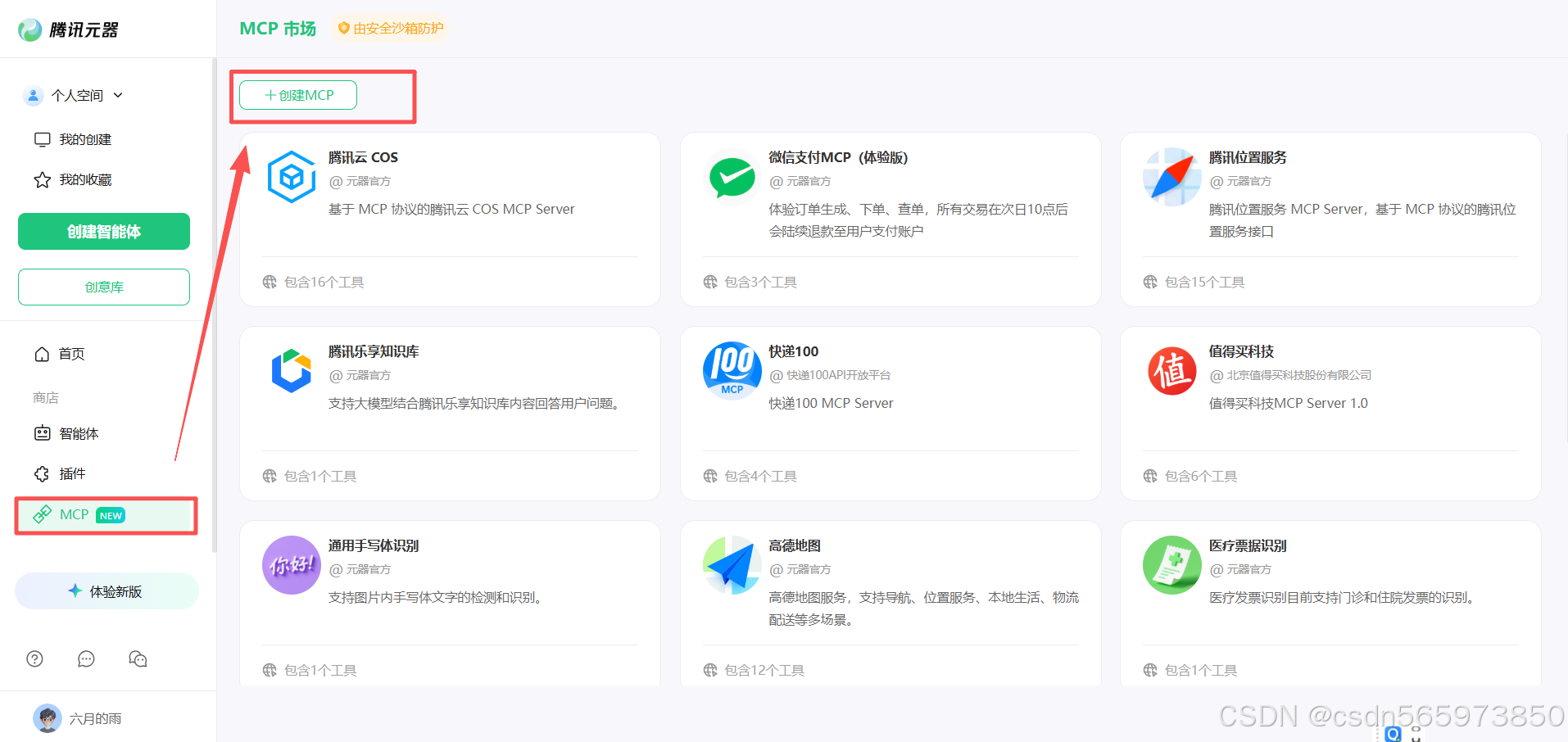Click the 创建智能体 button

pyautogui.click(x=104, y=231)
